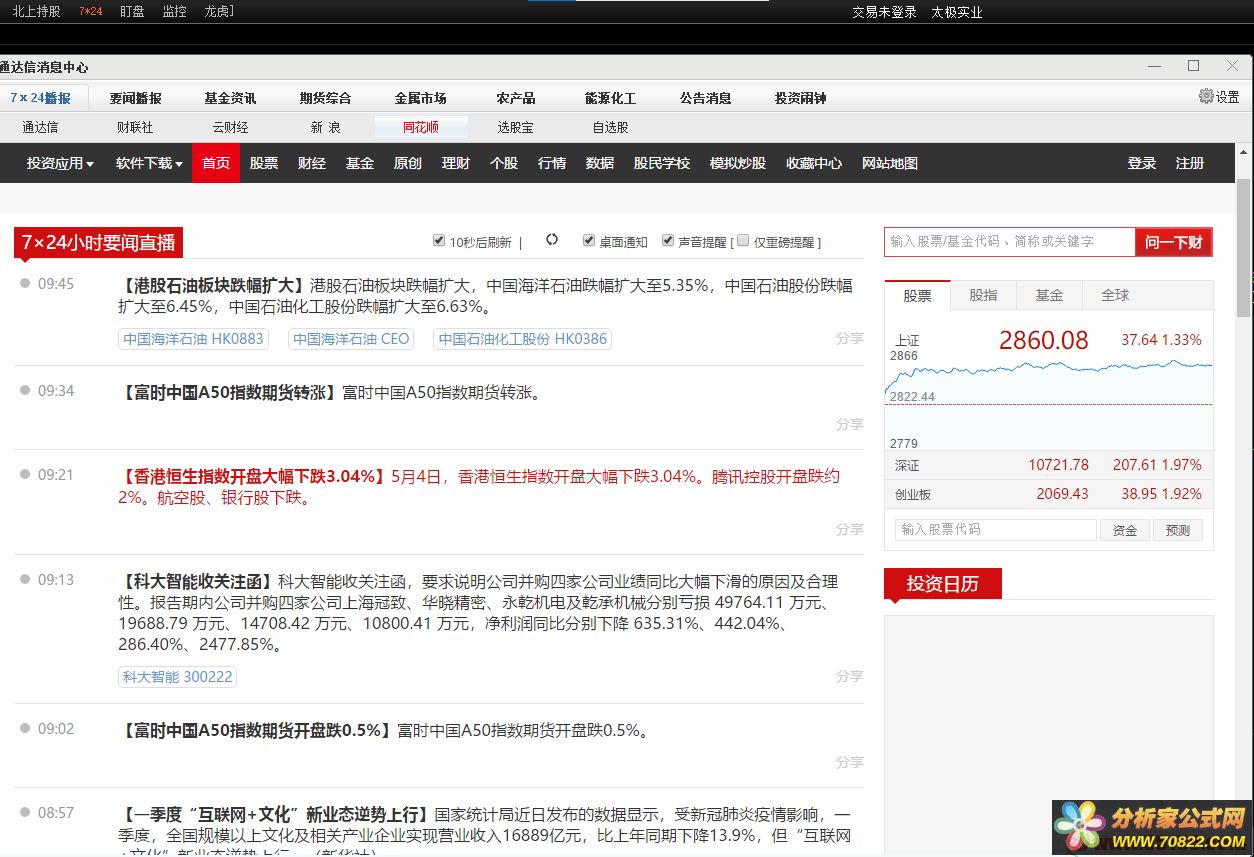Switch to the 基金 quotes tab in sidebar
Screen dimensions: 1254x857
pyautogui.click(x=1049, y=295)
